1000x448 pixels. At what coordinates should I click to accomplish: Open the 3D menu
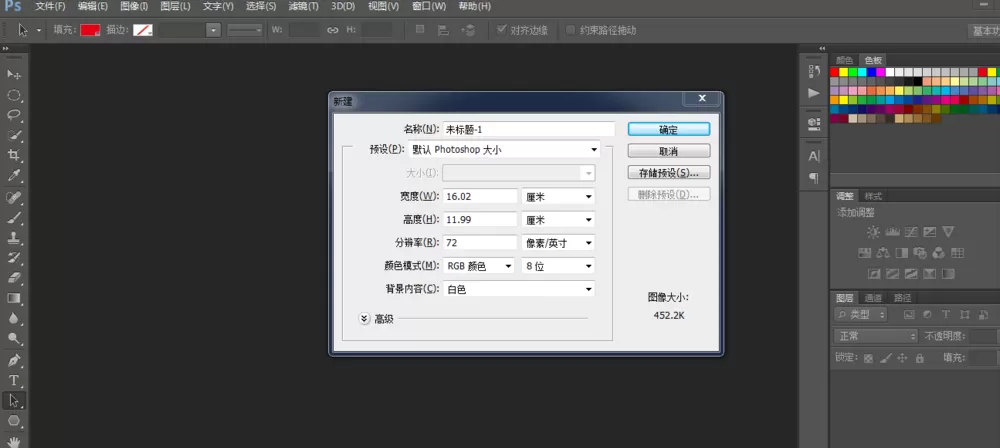pyautogui.click(x=343, y=6)
